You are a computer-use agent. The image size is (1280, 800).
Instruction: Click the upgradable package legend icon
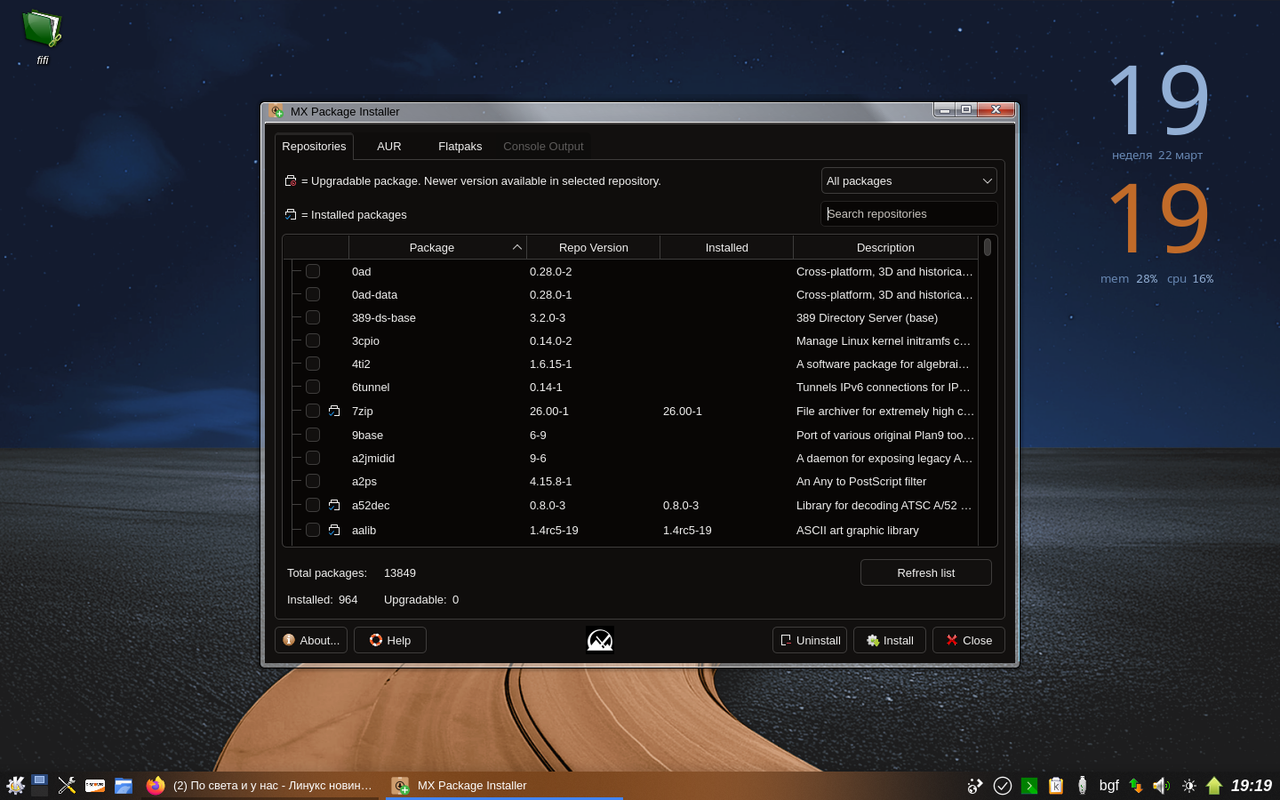click(291, 181)
